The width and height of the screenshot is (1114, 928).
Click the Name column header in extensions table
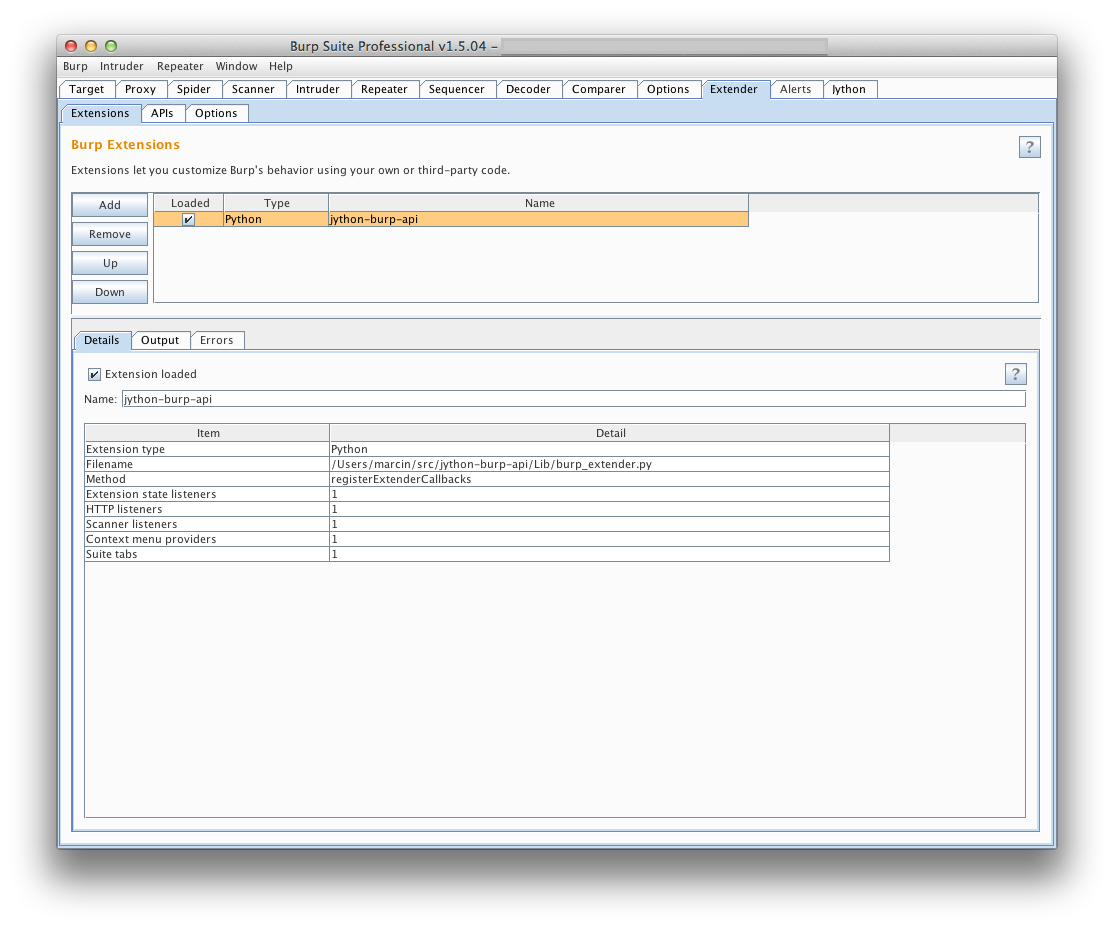539,203
